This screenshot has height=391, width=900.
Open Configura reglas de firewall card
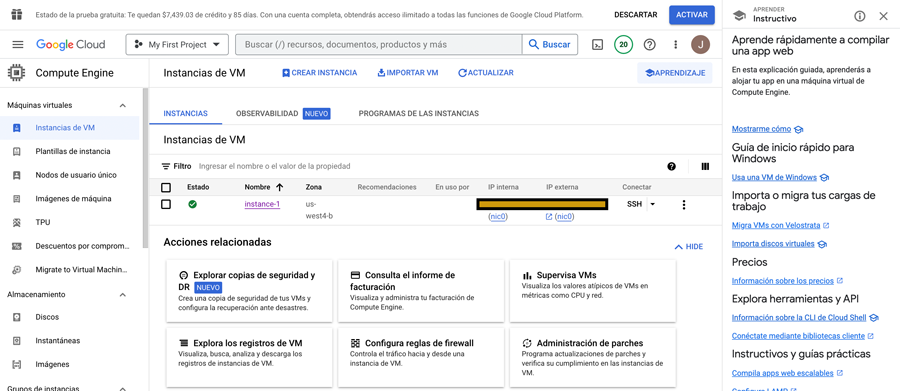click(x=421, y=358)
